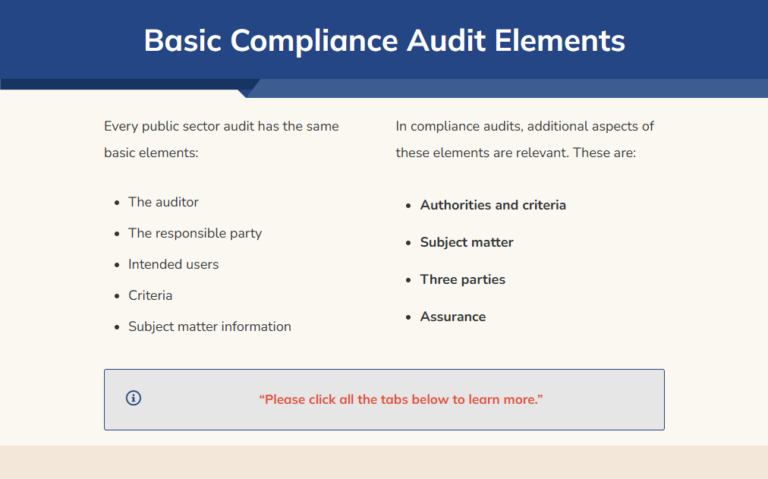This screenshot has width=768, height=479.
Task: Click 'Subject matter information' bullet item
Action: pos(210,327)
